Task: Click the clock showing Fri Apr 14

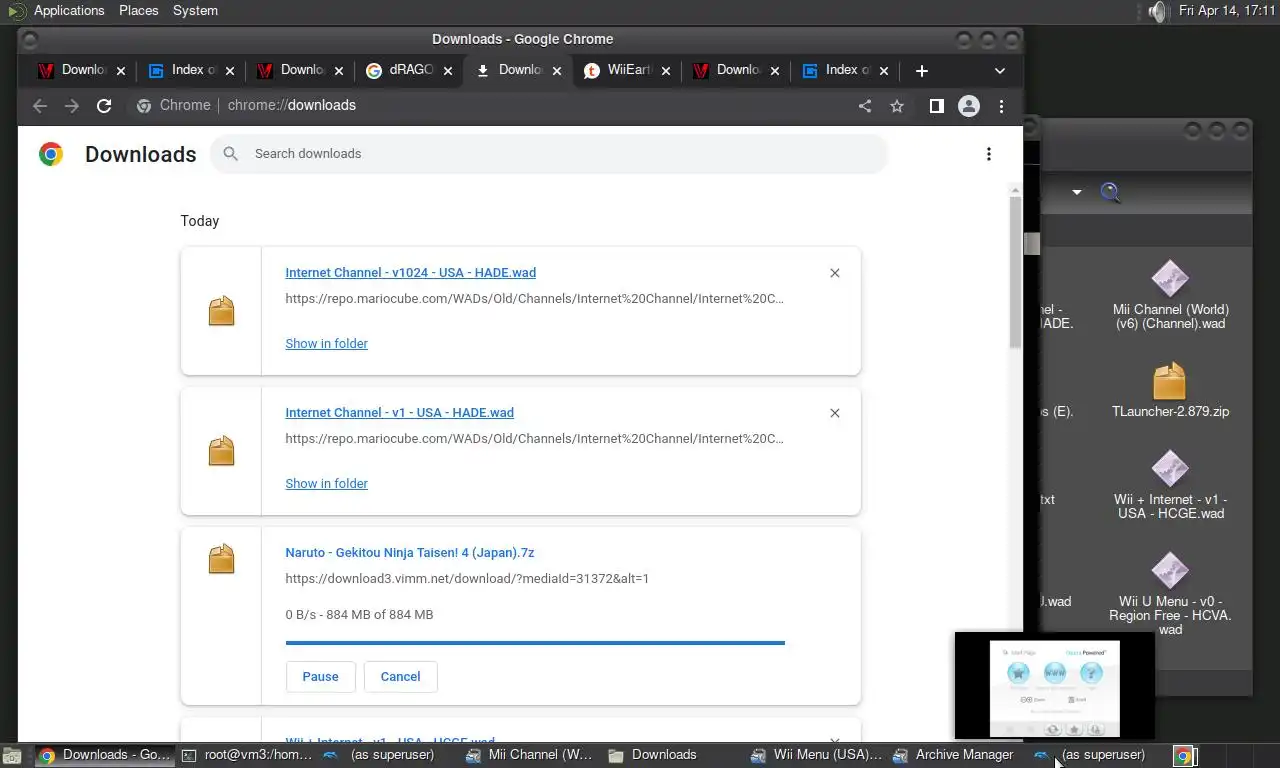Action: point(1227,11)
